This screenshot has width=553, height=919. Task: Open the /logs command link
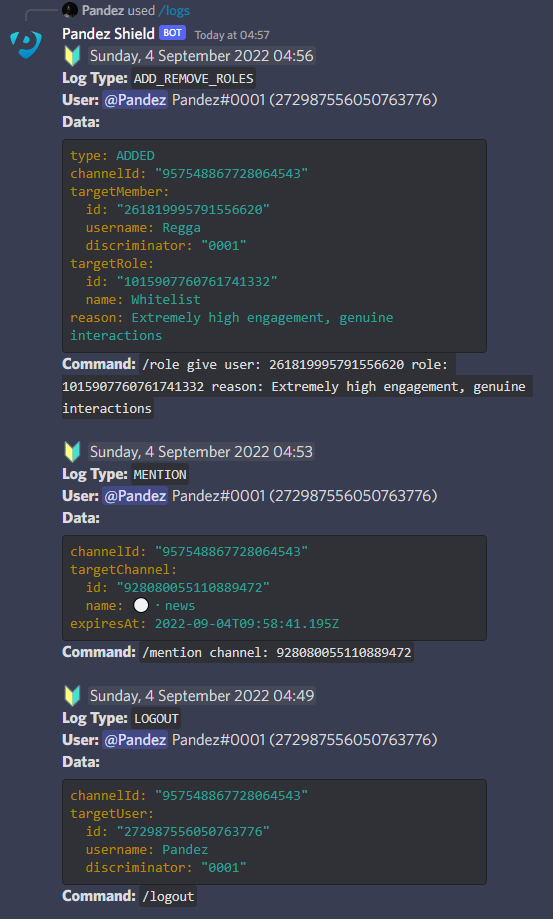[x=173, y=11]
